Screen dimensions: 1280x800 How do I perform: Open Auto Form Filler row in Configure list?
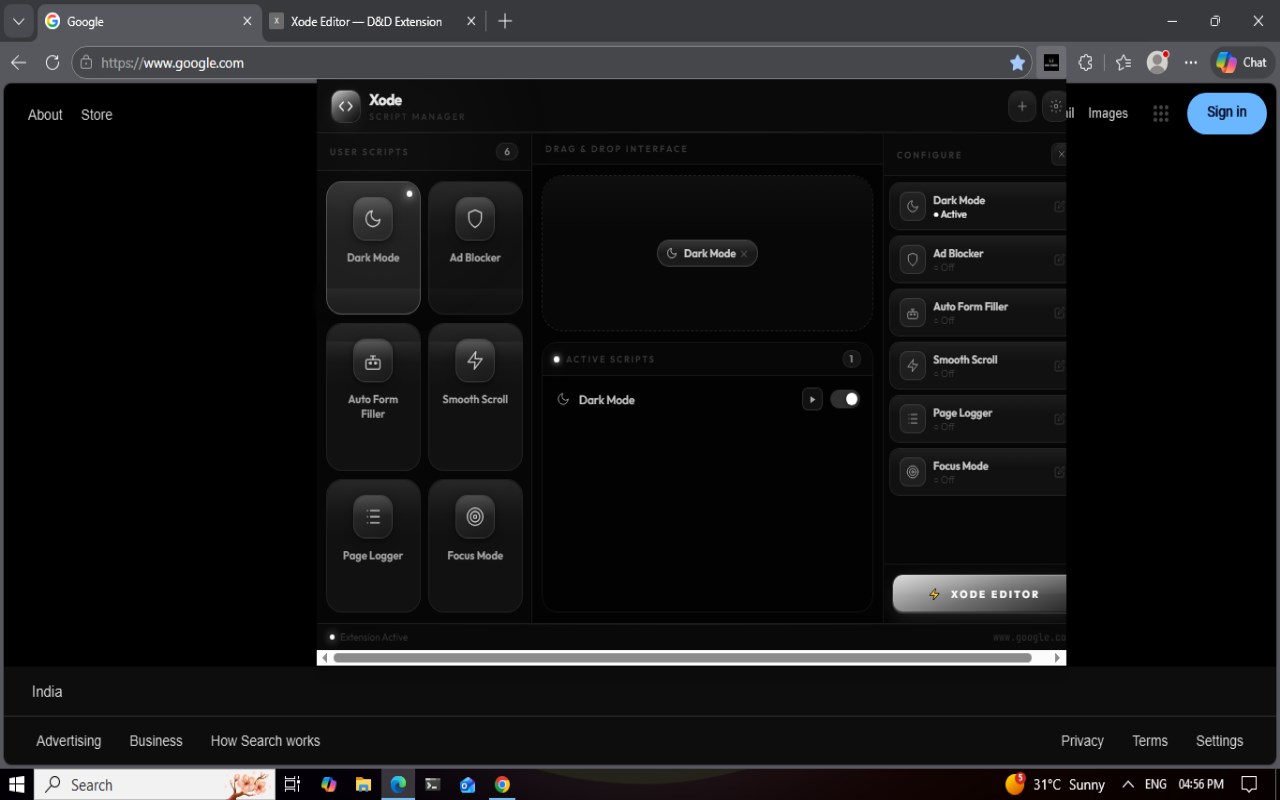978,313
